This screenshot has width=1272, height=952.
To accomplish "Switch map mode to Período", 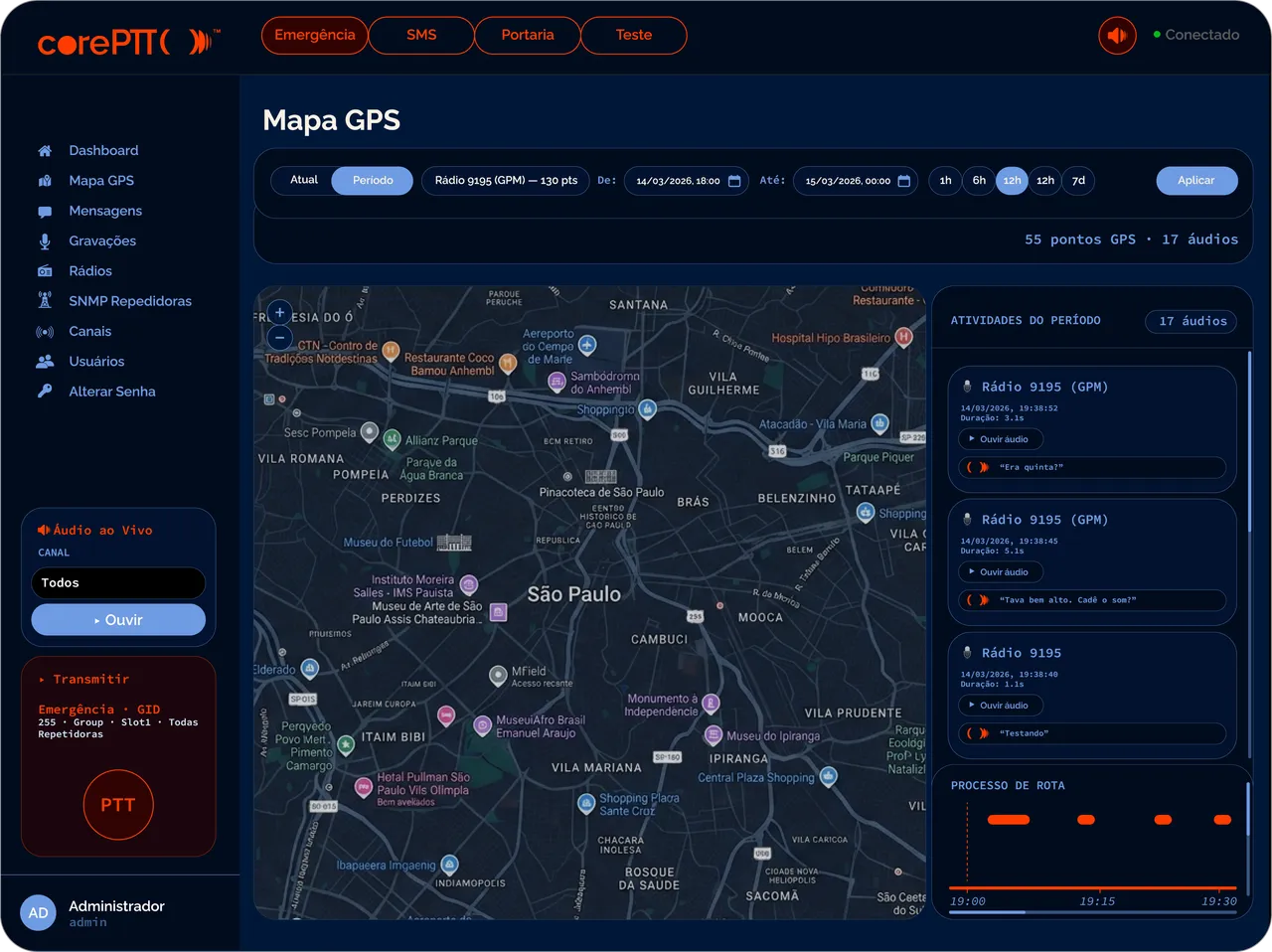I will click(373, 180).
